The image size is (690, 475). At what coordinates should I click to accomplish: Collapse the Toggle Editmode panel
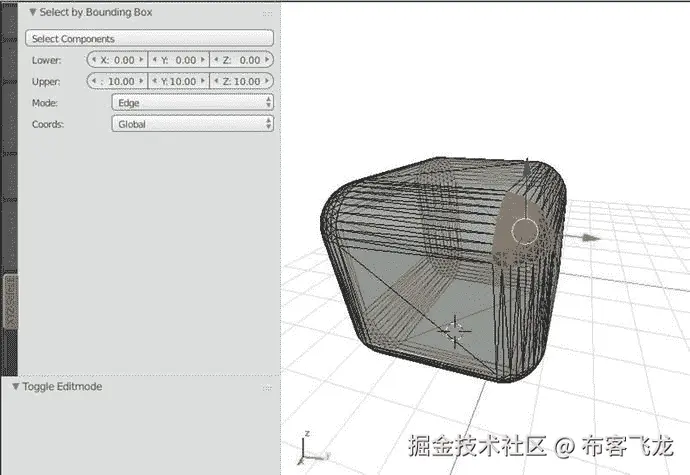pos(16,387)
